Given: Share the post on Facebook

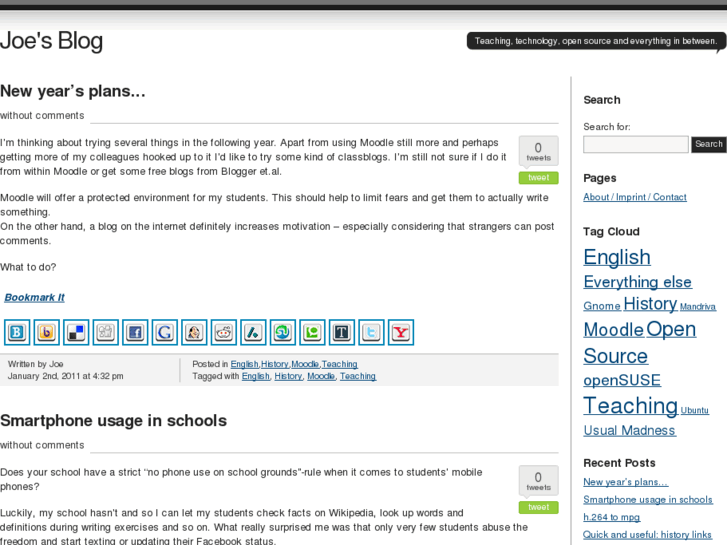Looking at the screenshot, I should pos(135,332).
